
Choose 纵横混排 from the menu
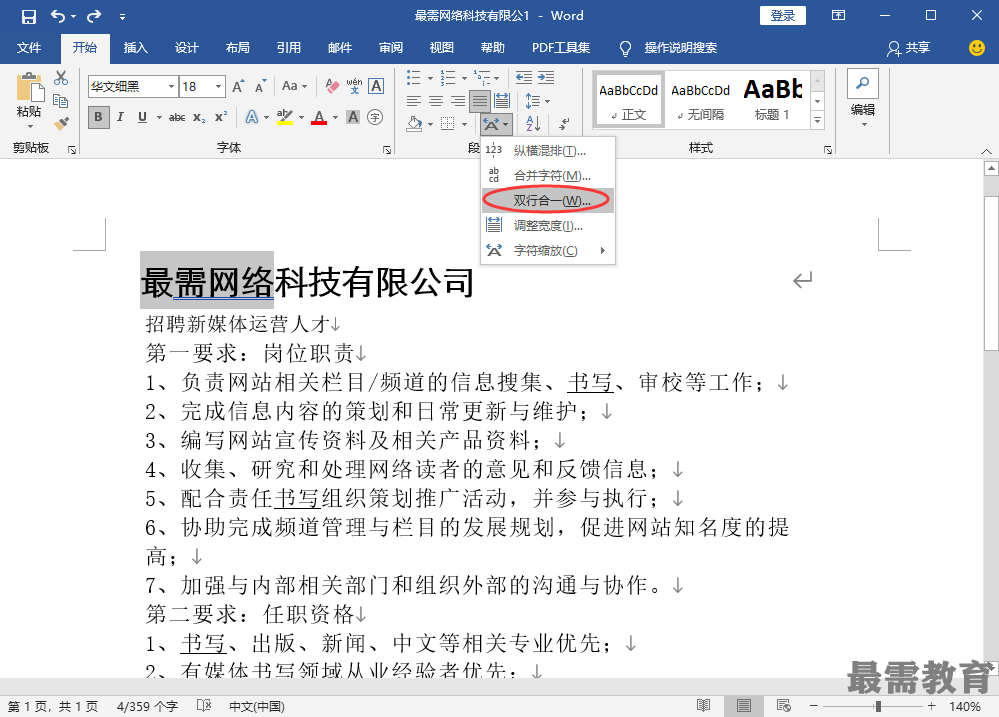coord(548,150)
